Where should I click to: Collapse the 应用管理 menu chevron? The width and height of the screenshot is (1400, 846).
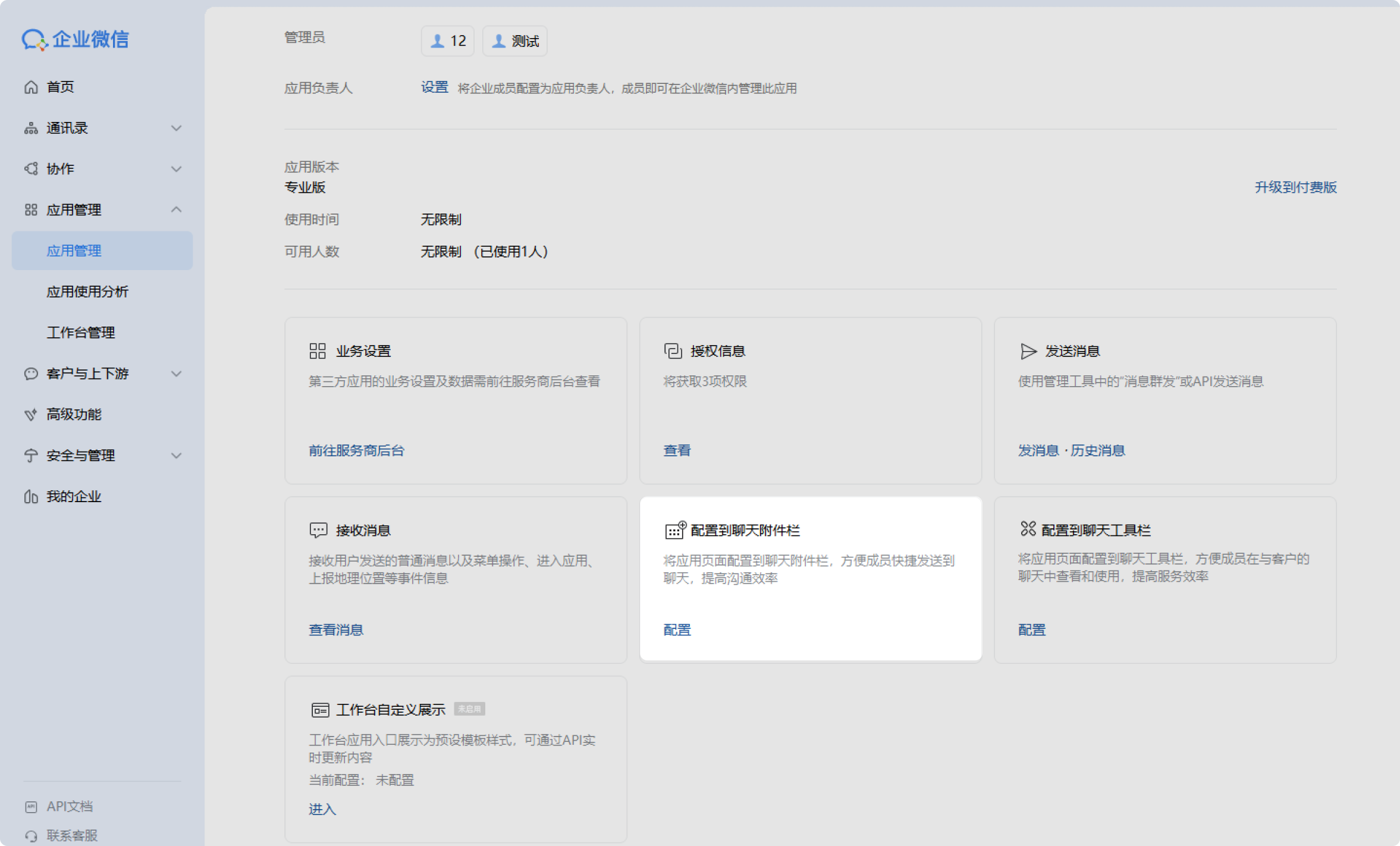[x=176, y=210]
